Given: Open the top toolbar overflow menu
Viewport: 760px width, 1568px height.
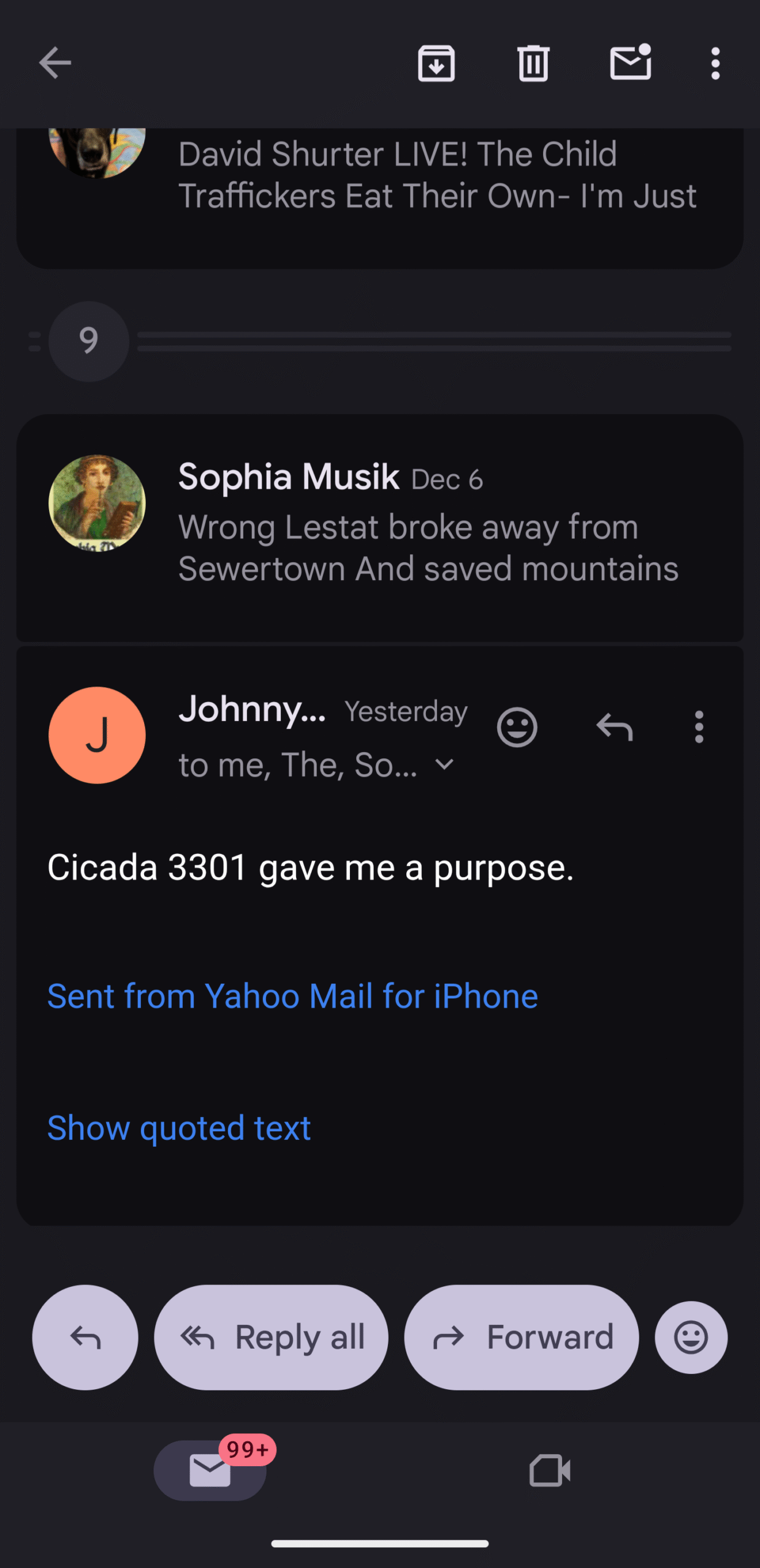Looking at the screenshot, I should coord(715,63).
